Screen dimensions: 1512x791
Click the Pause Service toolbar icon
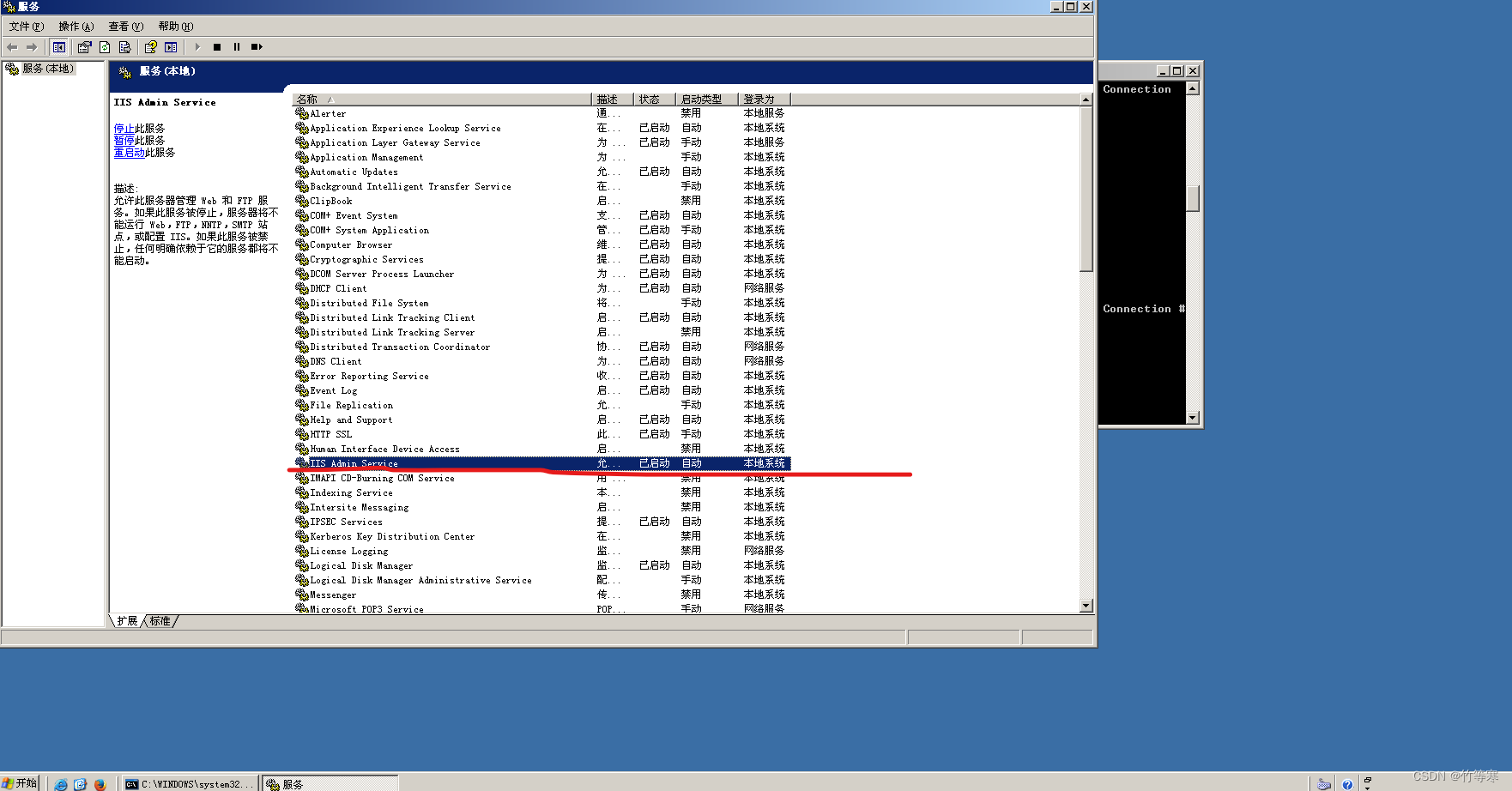237,47
